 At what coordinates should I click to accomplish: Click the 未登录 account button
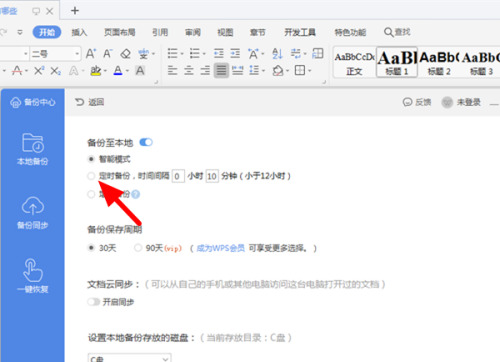461,102
